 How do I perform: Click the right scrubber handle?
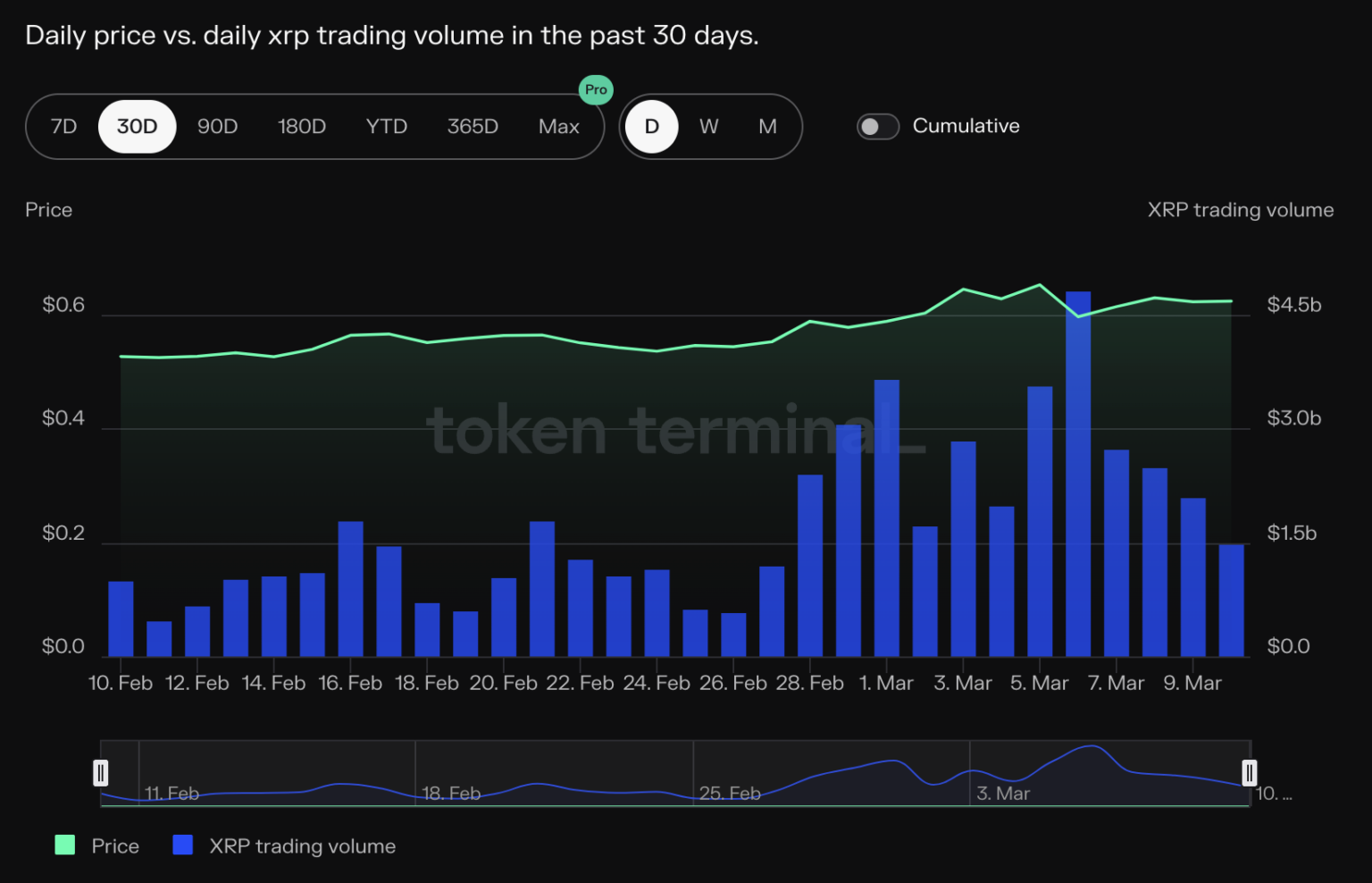1249,773
